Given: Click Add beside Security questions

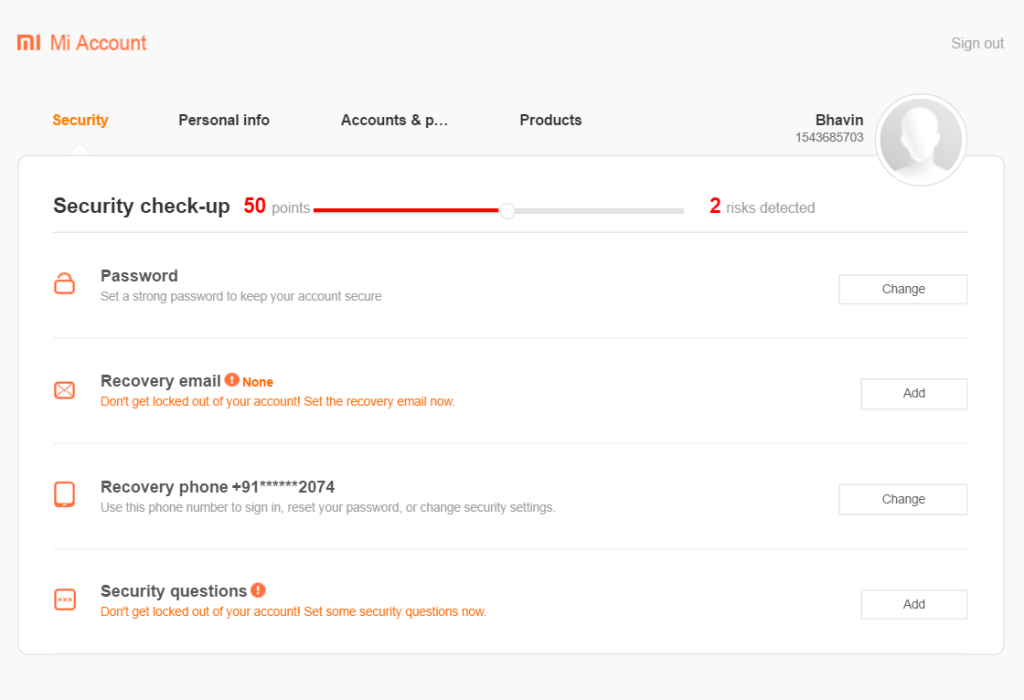Looking at the screenshot, I should (913, 604).
